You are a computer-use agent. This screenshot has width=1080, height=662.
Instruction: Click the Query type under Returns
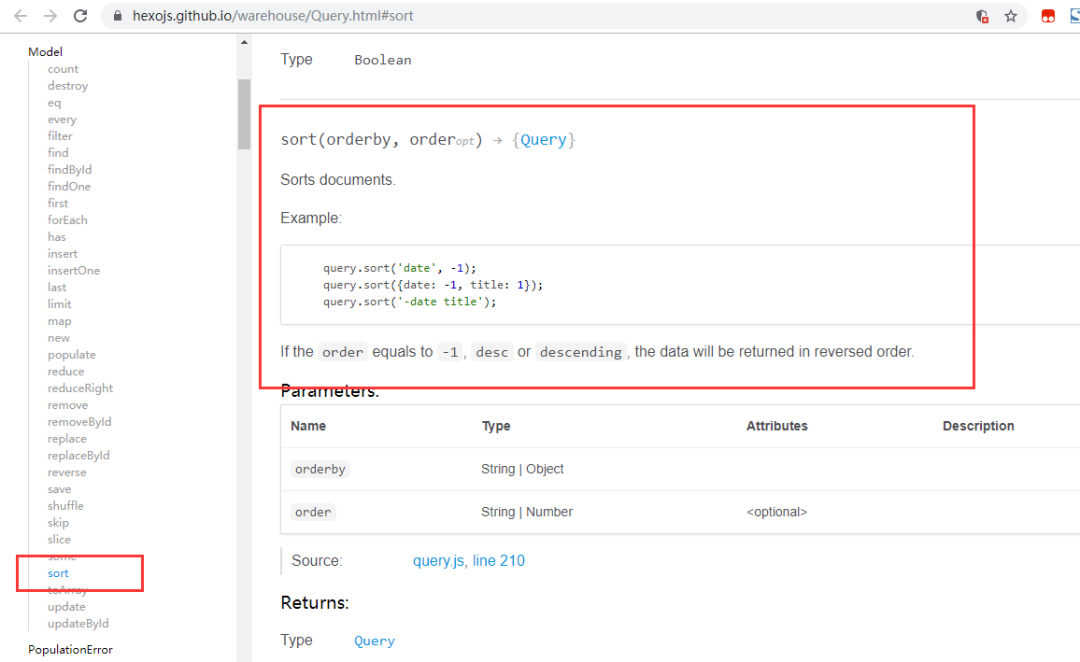click(x=375, y=641)
